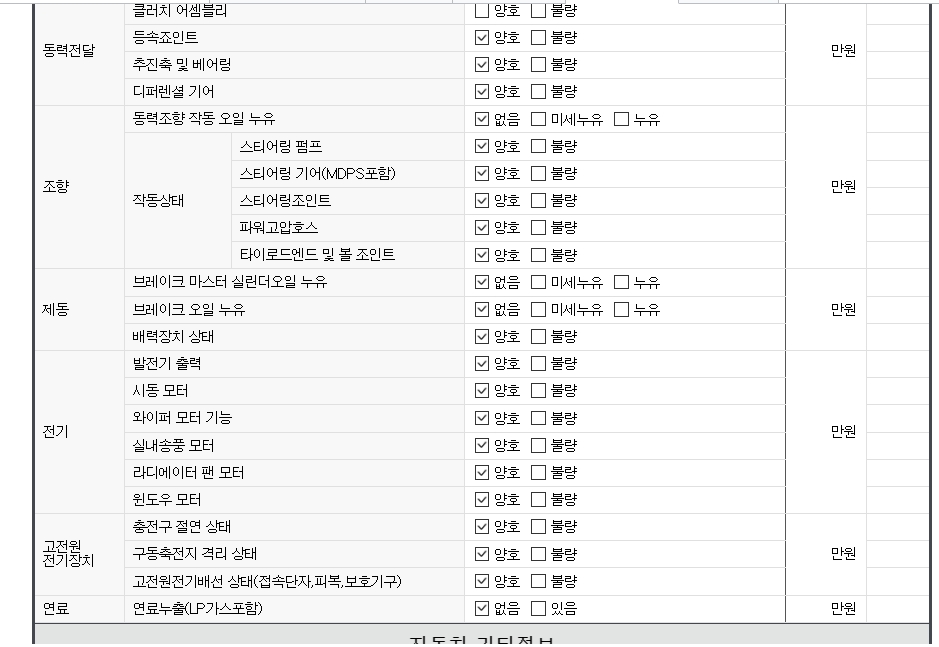Tick 불량 checkbox for 스티어링 펌프
This screenshot has height=647, width=939.
tap(538, 146)
